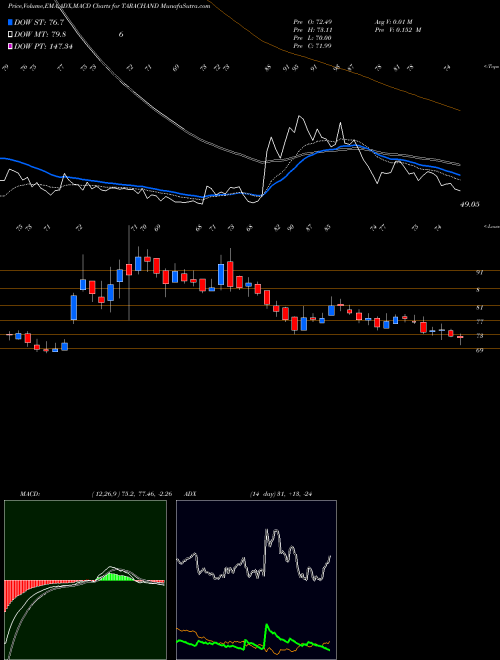
Task: Click the number 6 beside DOW MT legend
Action: tap(121, 35)
